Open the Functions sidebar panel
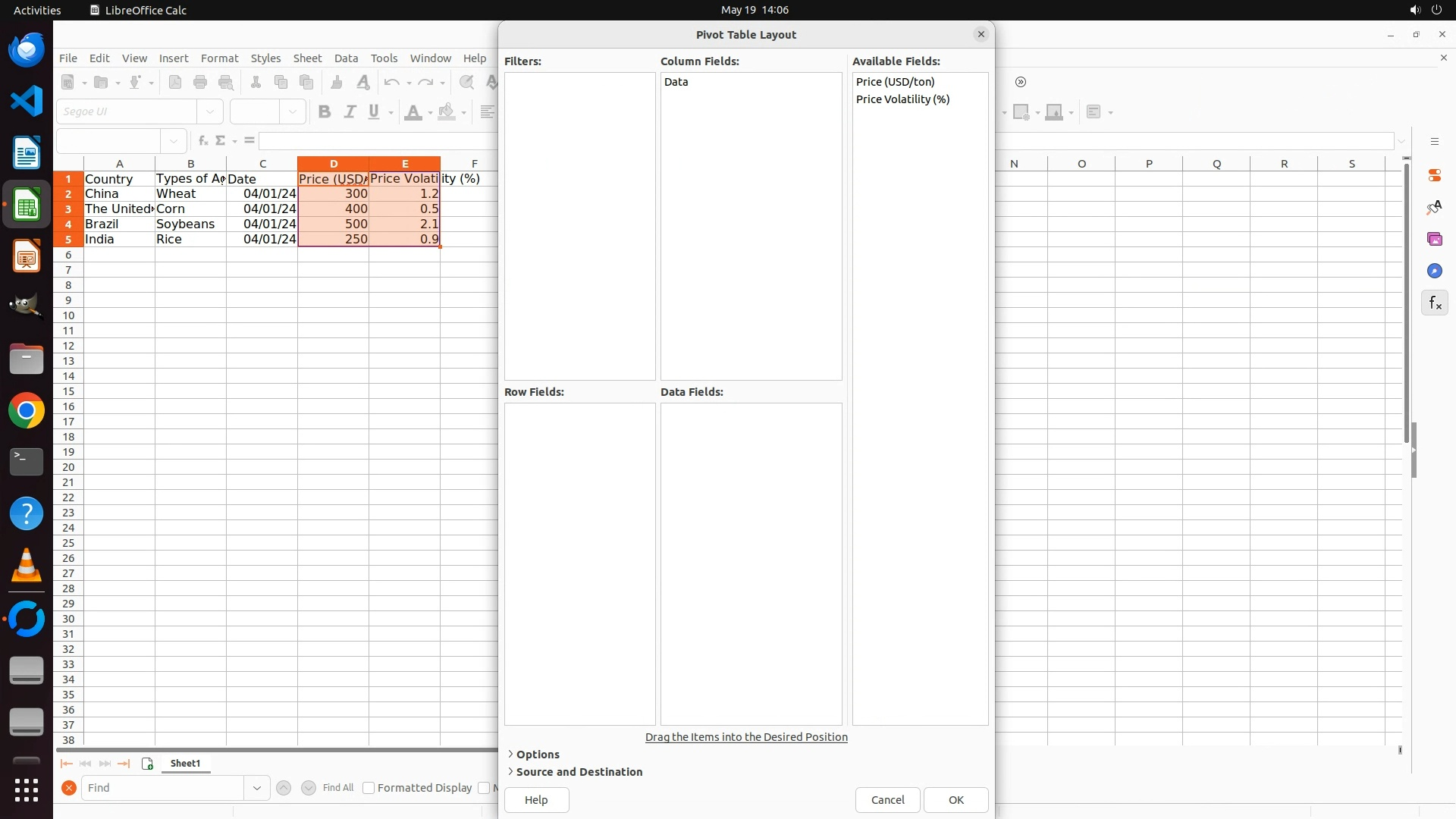1456x819 pixels. 1434,303
